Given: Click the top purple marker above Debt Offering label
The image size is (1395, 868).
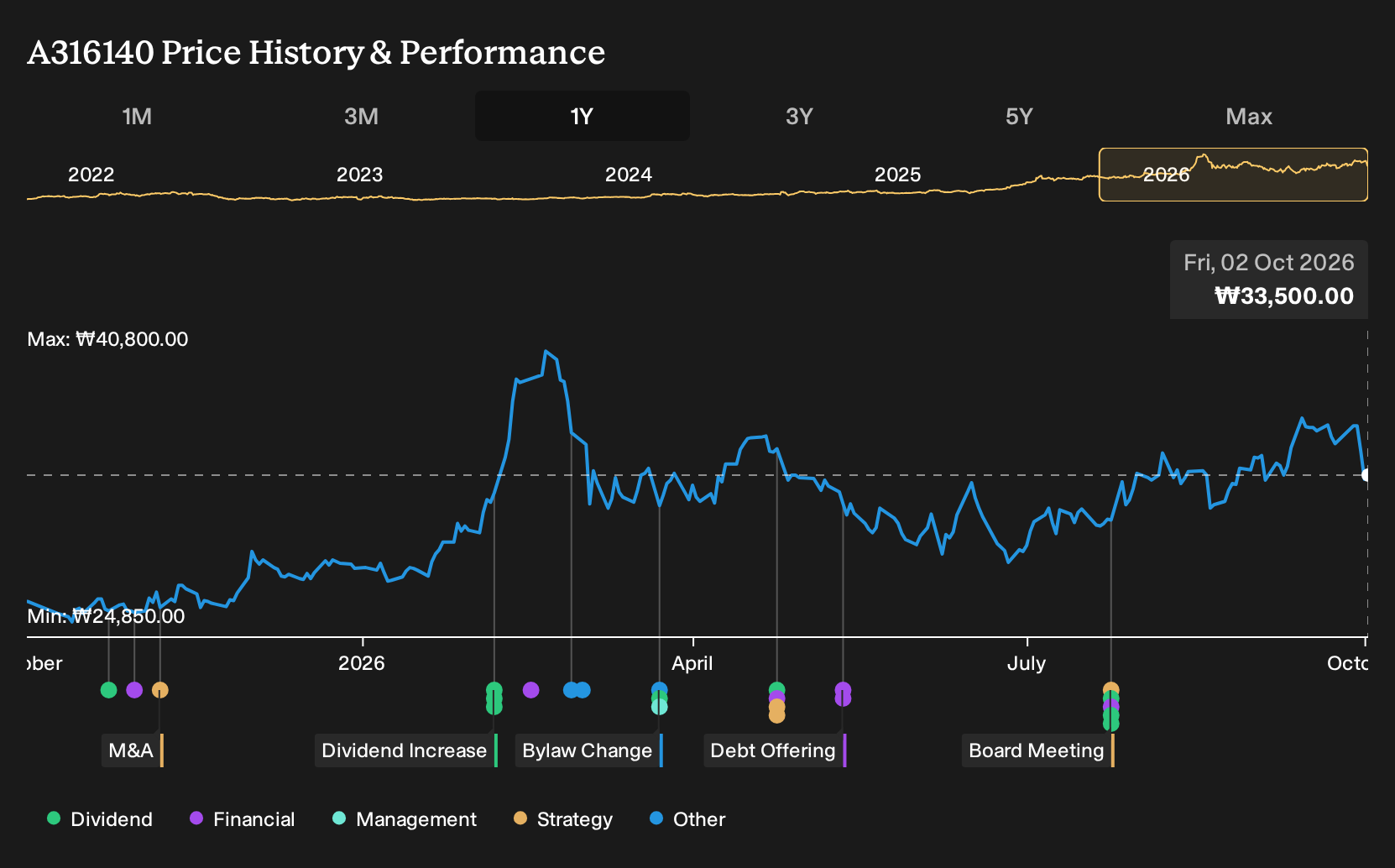Looking at the screenshot, I should point(843,689).
